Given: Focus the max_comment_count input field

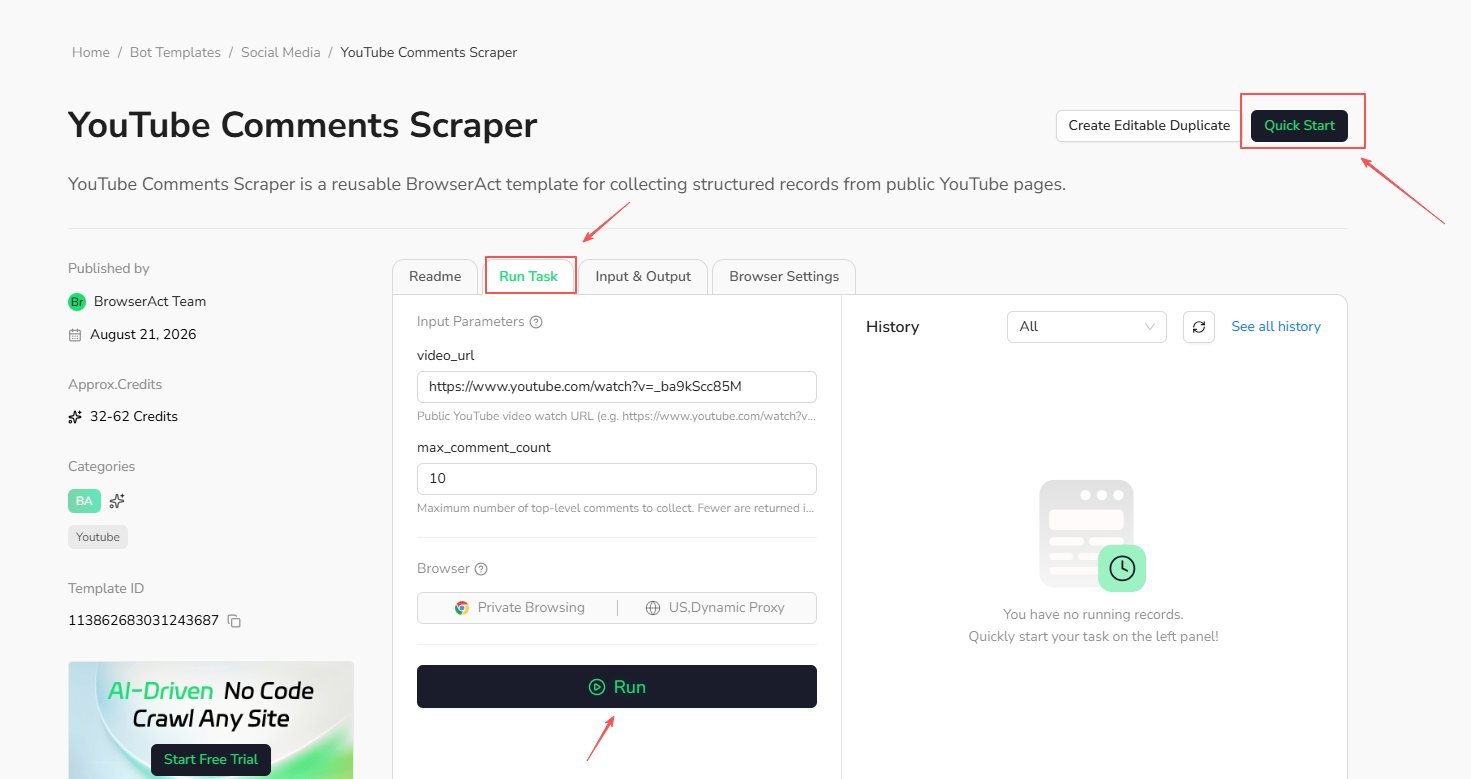Looking at the screenshot, I should (x=617, y=479).
